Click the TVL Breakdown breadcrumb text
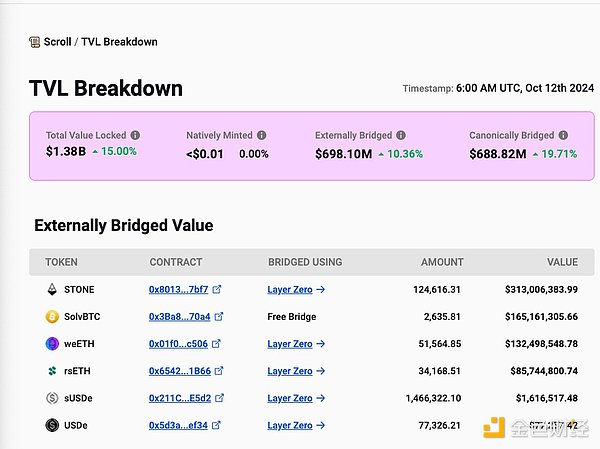This screenshot has height=449, width=600. [x=119, y=42]
